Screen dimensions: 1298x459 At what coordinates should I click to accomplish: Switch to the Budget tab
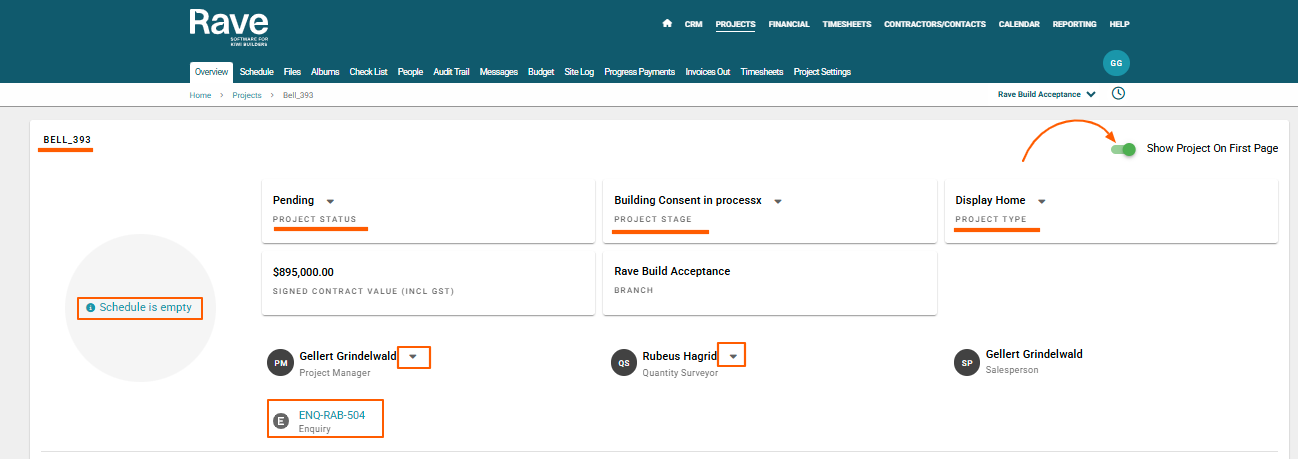[541, 72]
